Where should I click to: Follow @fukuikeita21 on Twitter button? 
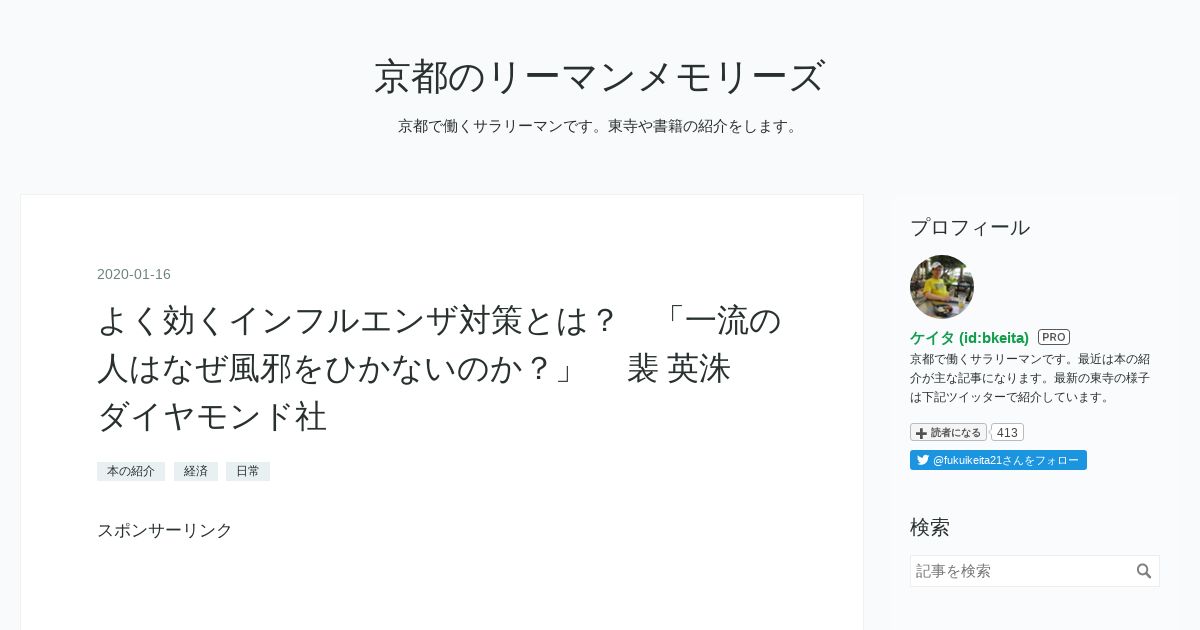coord(998,460)
